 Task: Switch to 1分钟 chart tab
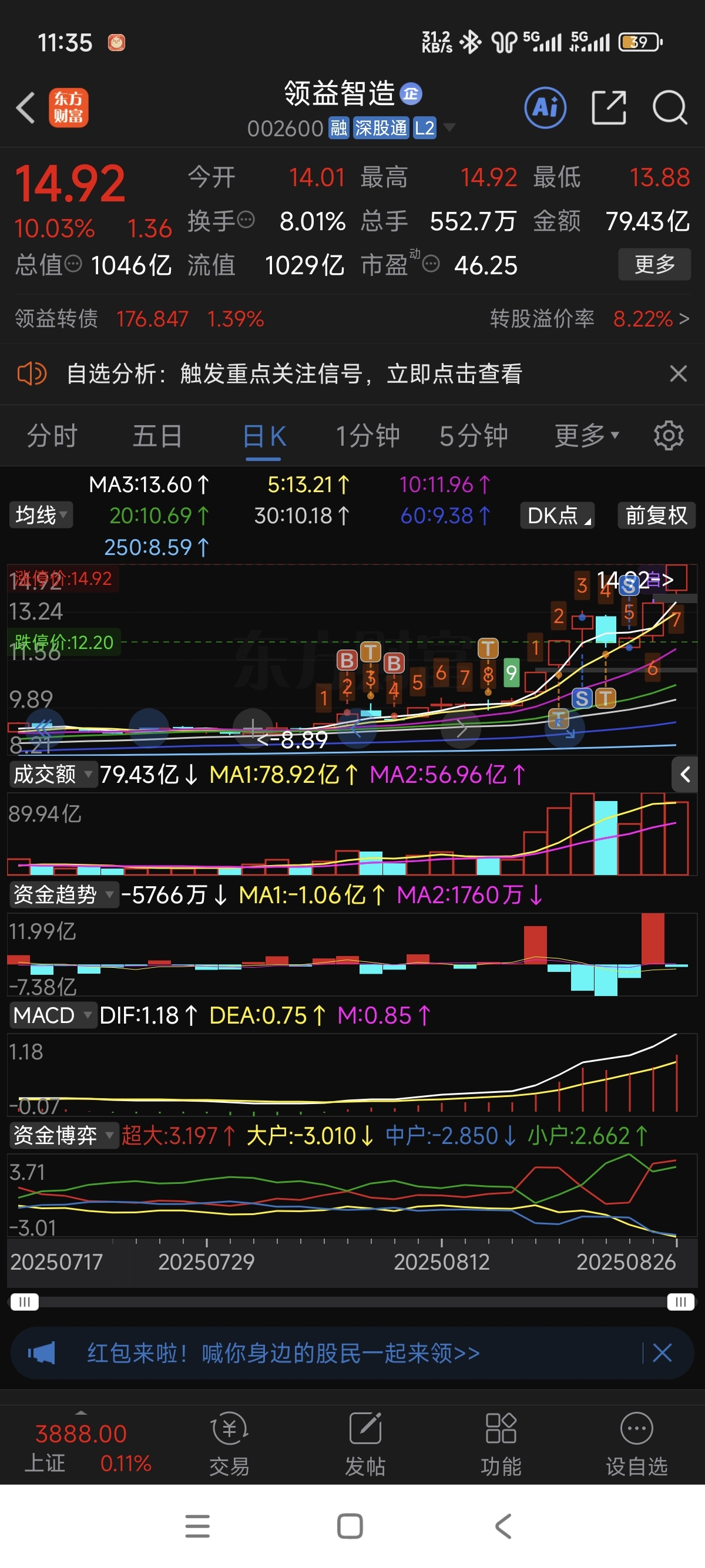pyautogui.click(x=368, y=436)
